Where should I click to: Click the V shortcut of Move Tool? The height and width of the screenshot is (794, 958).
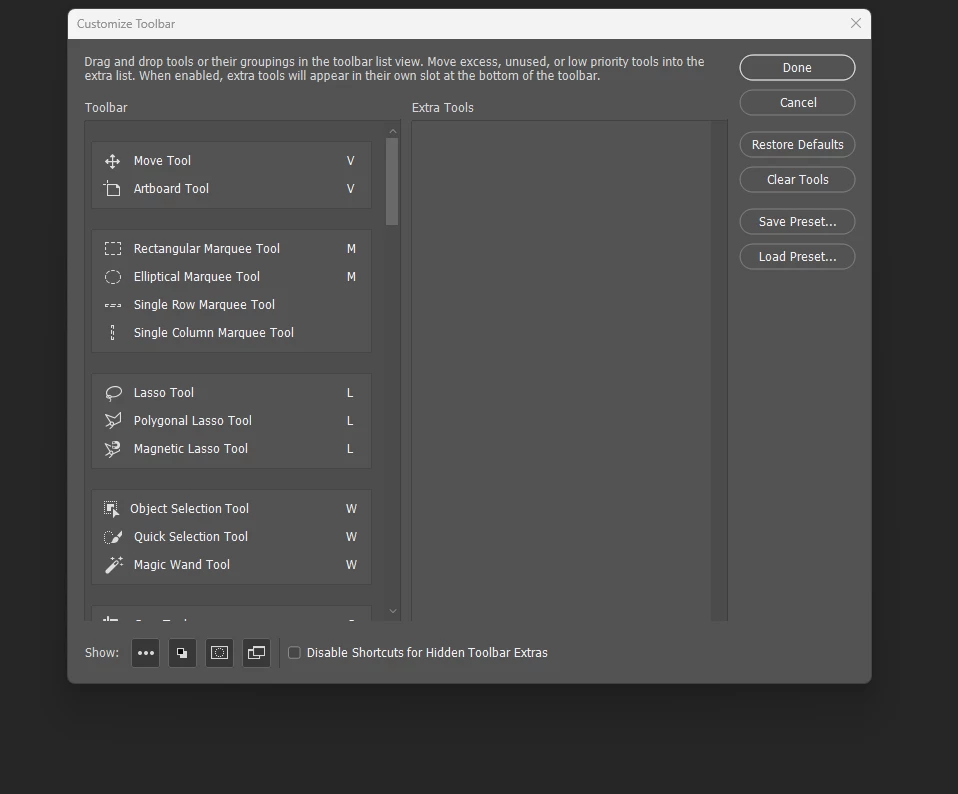(x=351, y=161)
